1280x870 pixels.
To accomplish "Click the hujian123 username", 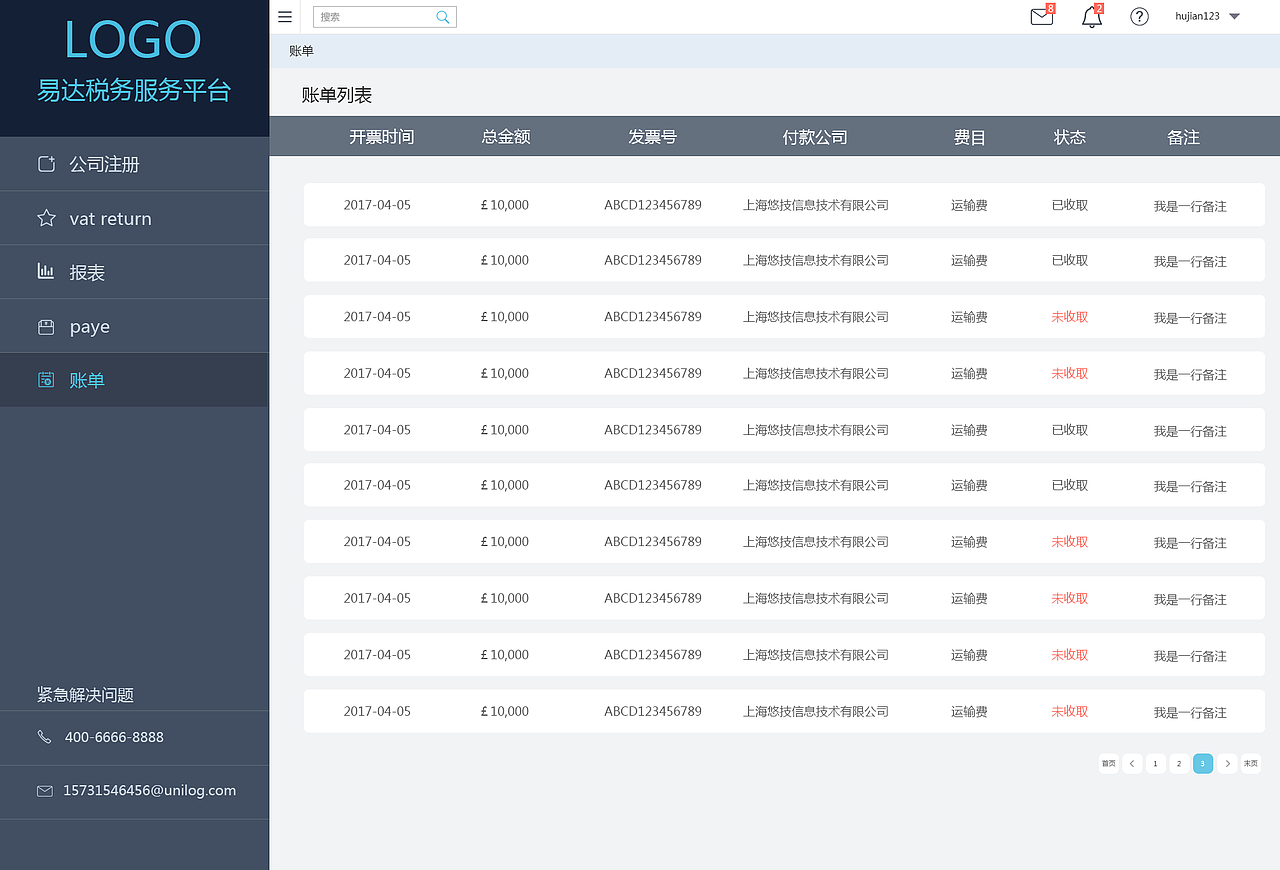I will pos(1197,16).
